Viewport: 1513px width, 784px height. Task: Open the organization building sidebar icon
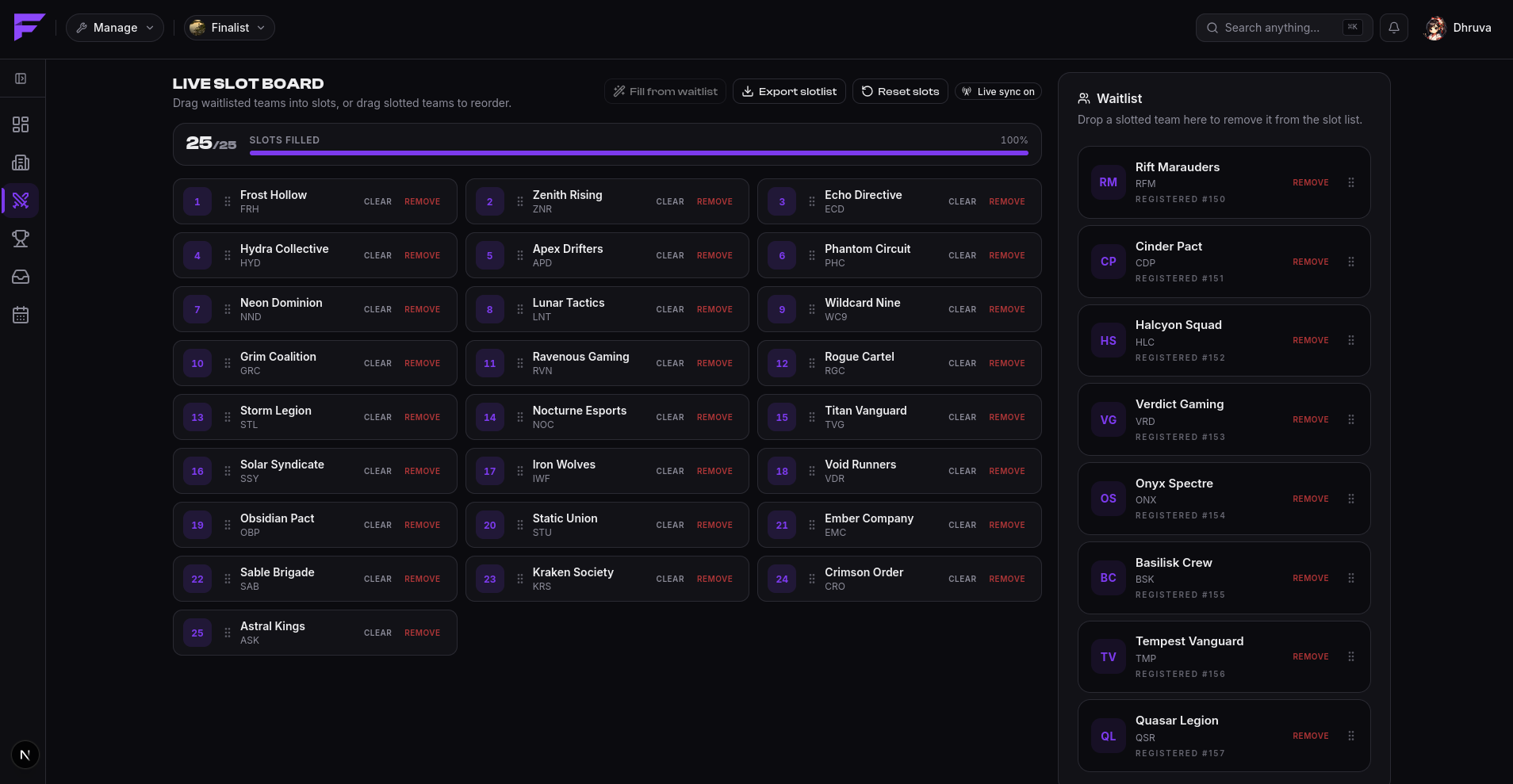[x=21, y=163]
